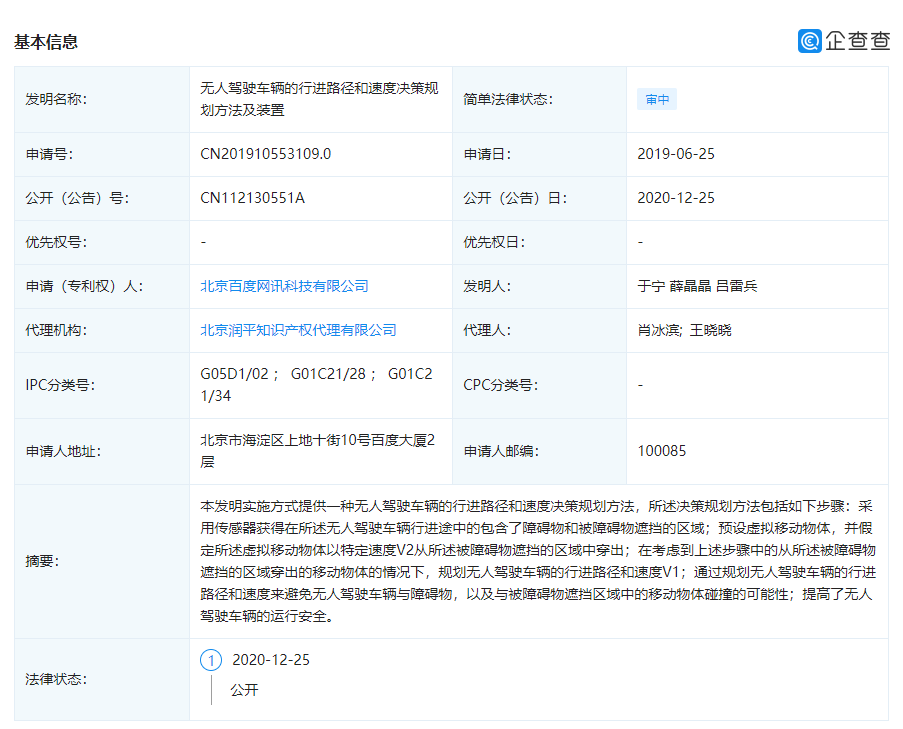Click the 公开（公告）号 label cell
Image resolution: width=903 pixels, height=729 pixels.
click(102, 198)
